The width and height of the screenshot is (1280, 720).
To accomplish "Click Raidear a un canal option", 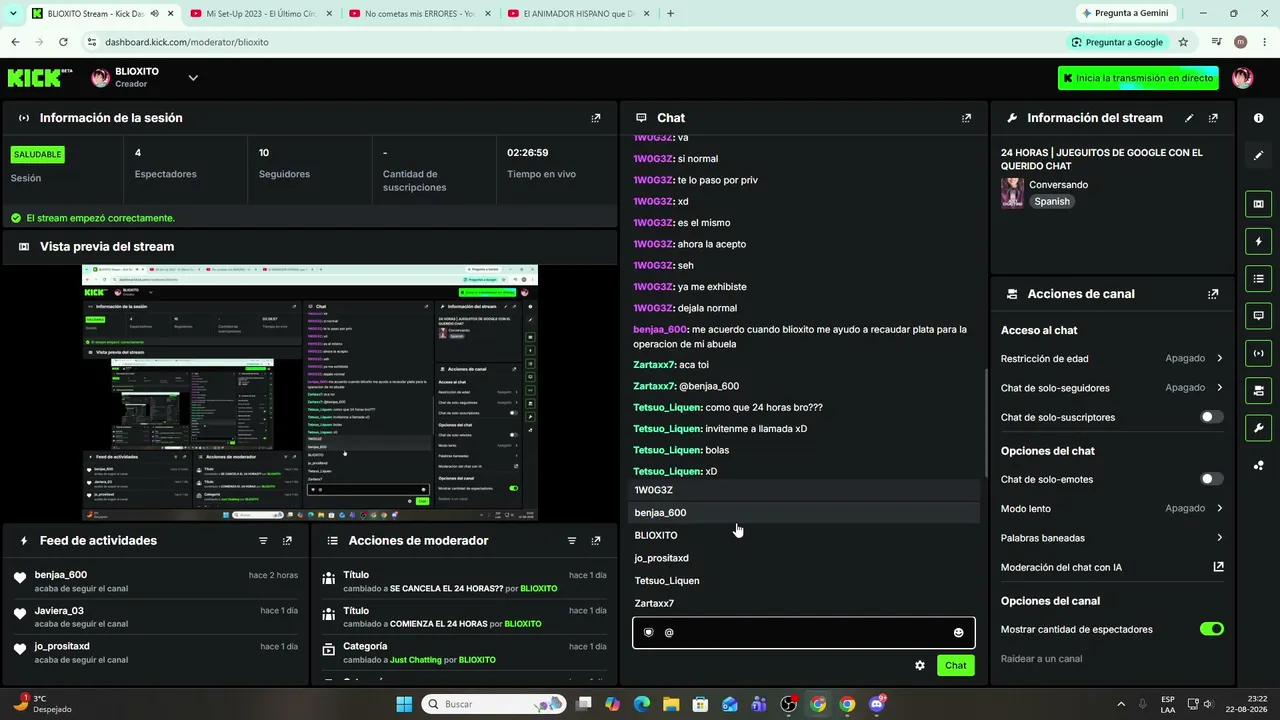I will point(1041,659).
